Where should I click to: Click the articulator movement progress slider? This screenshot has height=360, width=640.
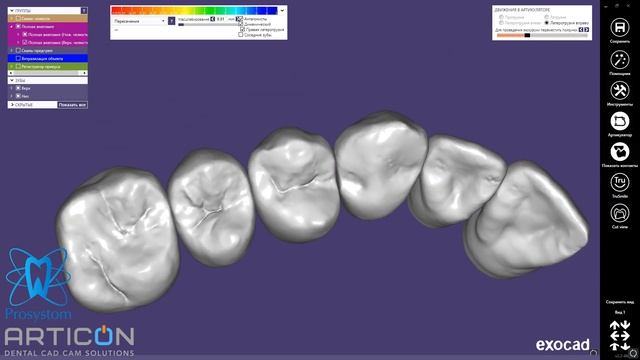(542, 36)
